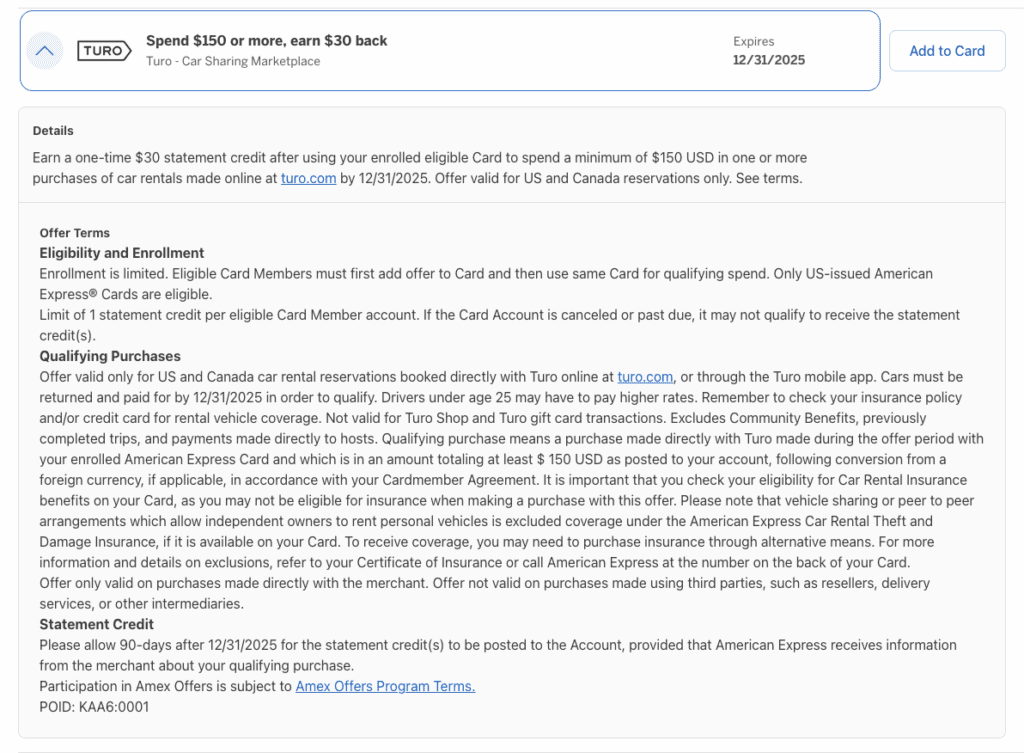Click the "Qualifying Purchases" heading
This screenshot has height=753, width=1024.
point(110,356)
